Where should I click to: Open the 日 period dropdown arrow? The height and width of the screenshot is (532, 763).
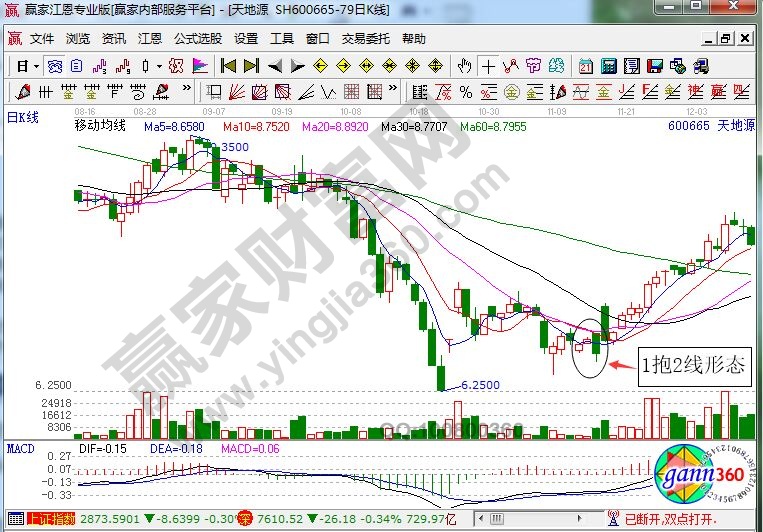pyautogui.click(x=36, y=66)
